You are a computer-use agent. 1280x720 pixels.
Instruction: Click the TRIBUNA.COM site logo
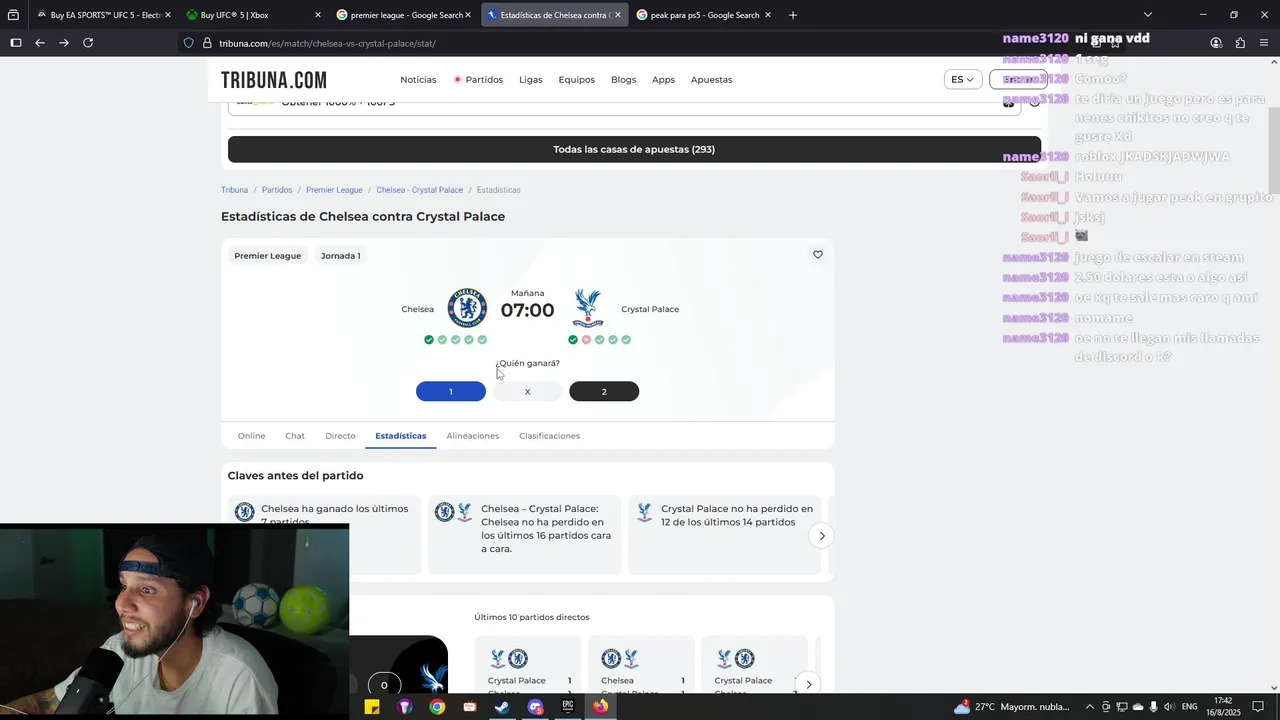[273, 80]
